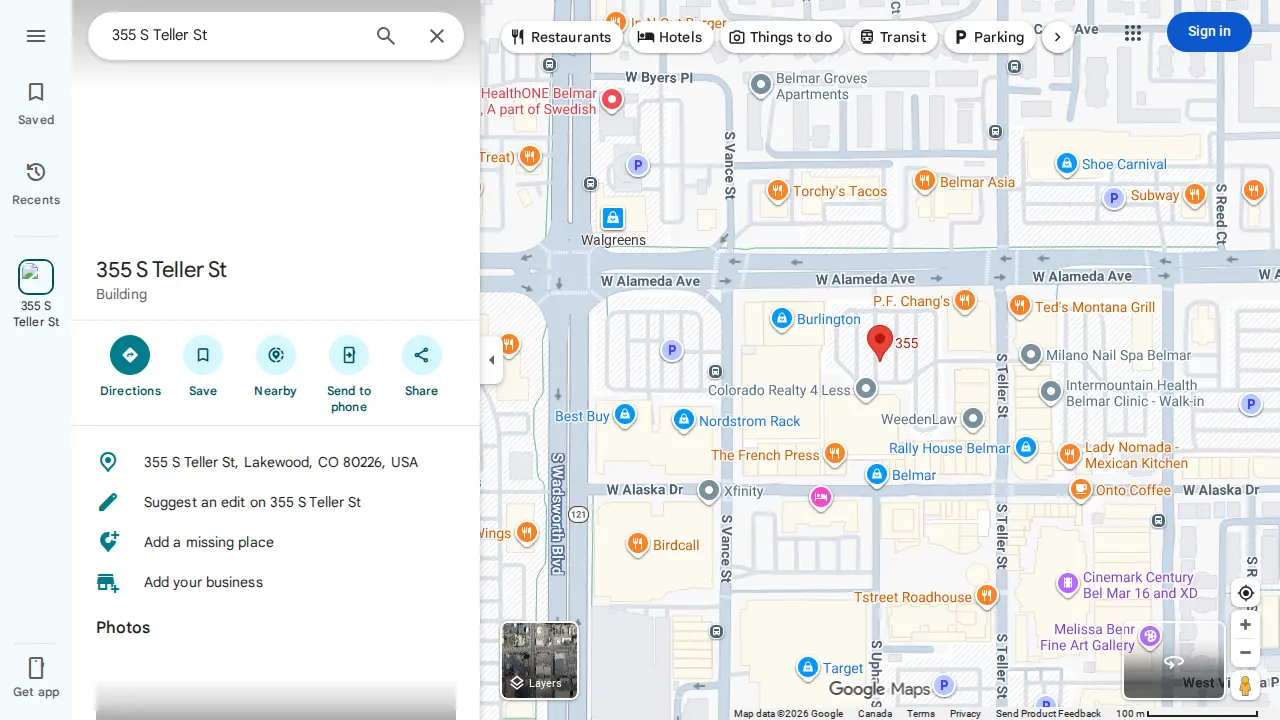This screenshot has height=720, width=1280.
Task: Open the main hamburger menu
Action: coord(36,36)
